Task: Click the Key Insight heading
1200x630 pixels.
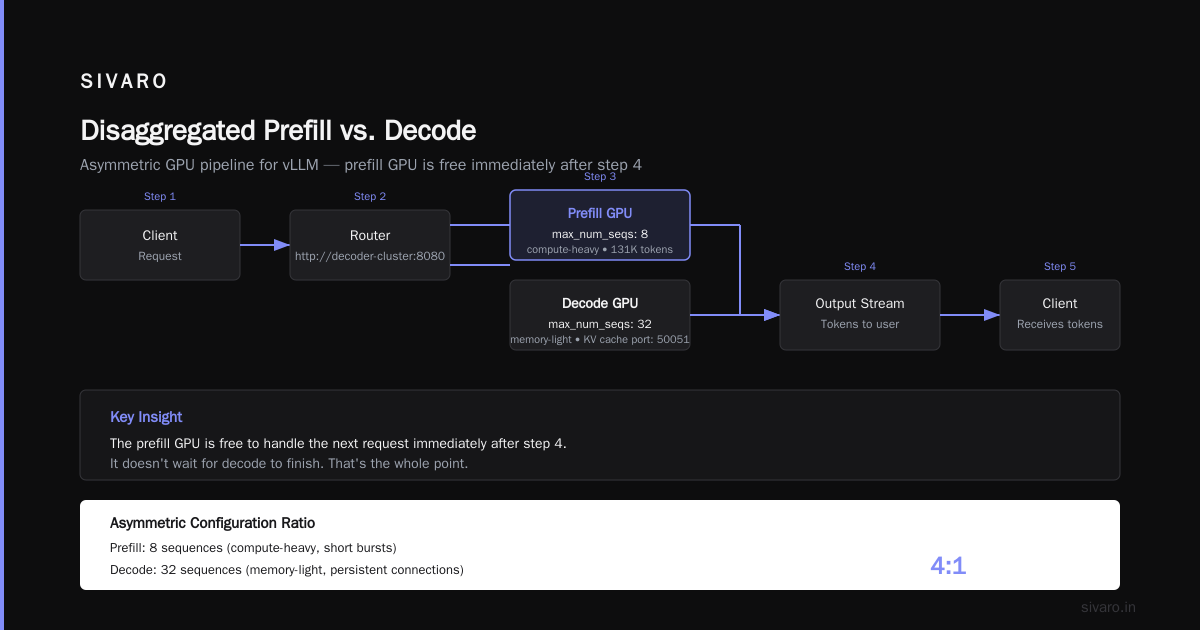Action: click(146, 417)
